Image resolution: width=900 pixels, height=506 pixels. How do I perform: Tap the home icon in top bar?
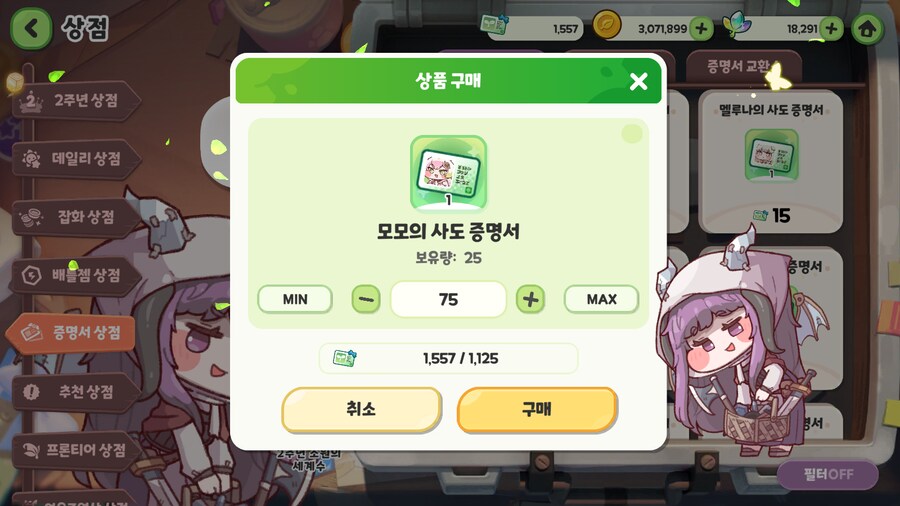[867, 28]
